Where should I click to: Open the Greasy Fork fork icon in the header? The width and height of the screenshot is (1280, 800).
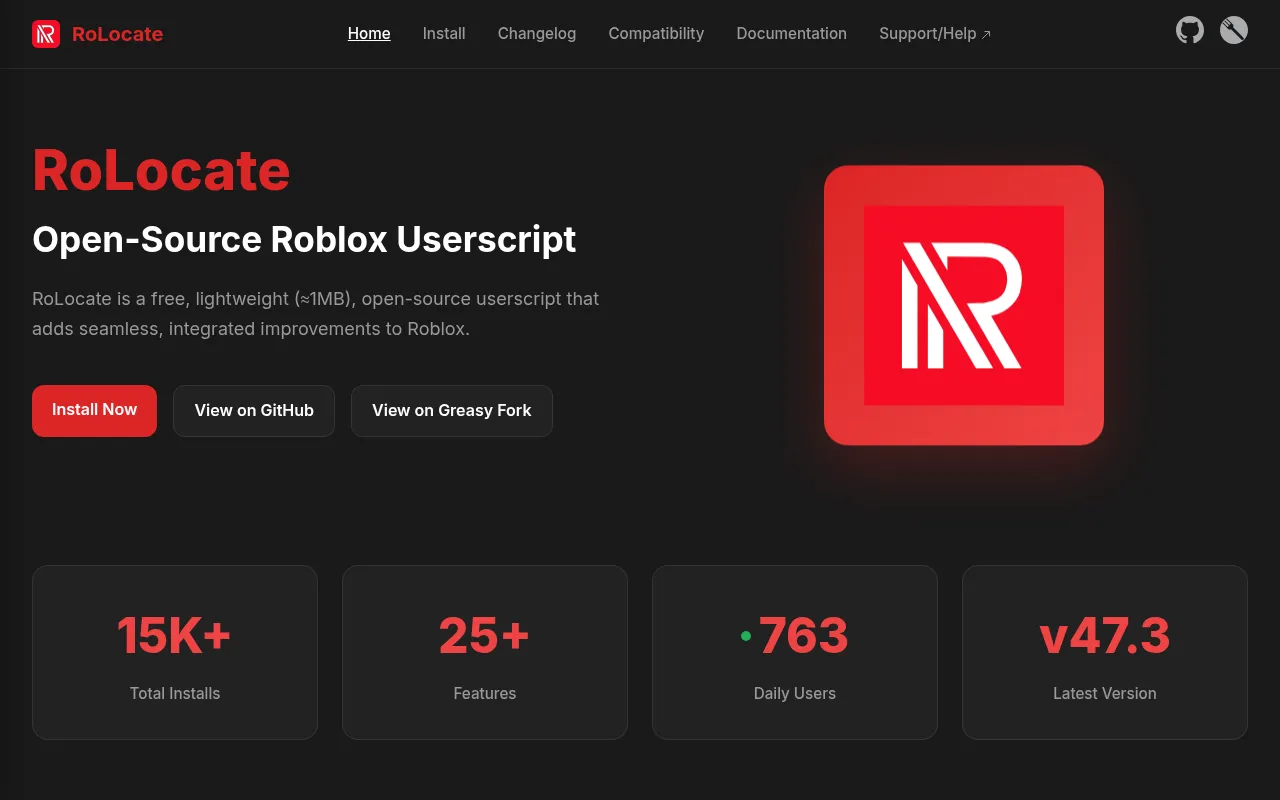point(1234,31)
